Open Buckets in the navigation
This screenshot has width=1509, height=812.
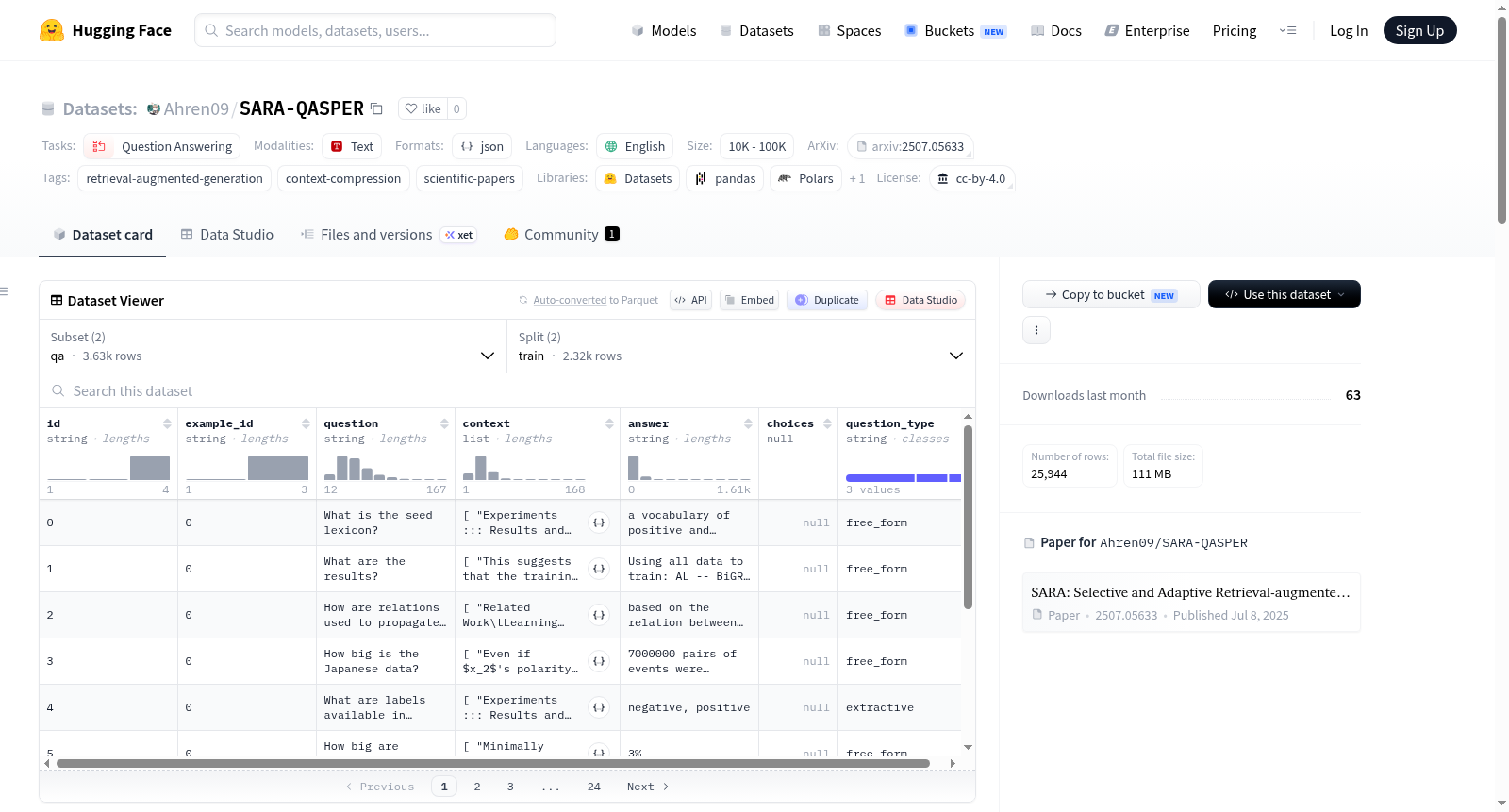(955, 30)
